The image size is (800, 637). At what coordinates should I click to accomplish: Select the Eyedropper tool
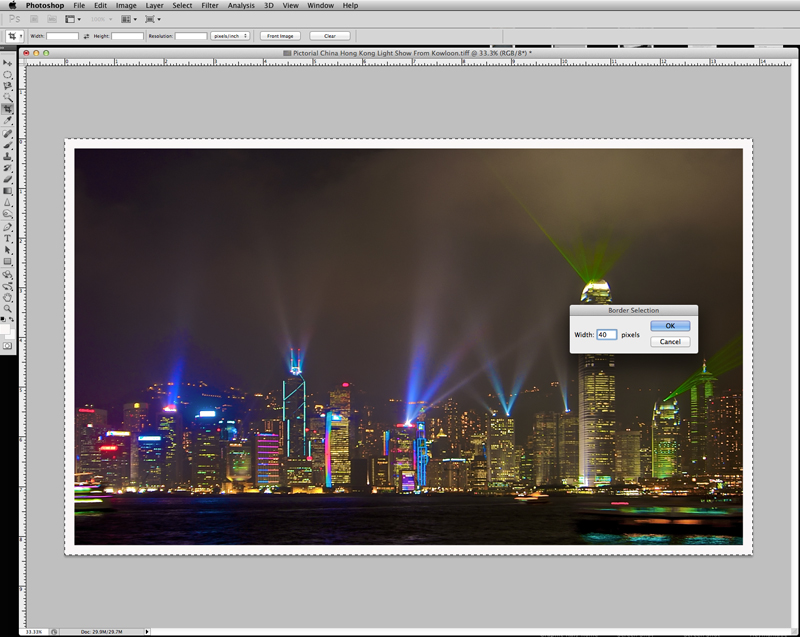pyautogui.click(x=8, y=120)
